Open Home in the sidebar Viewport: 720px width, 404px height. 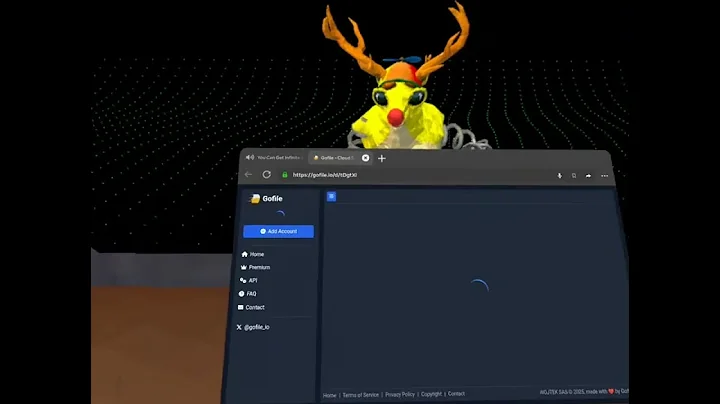click(x=253, y=254)
